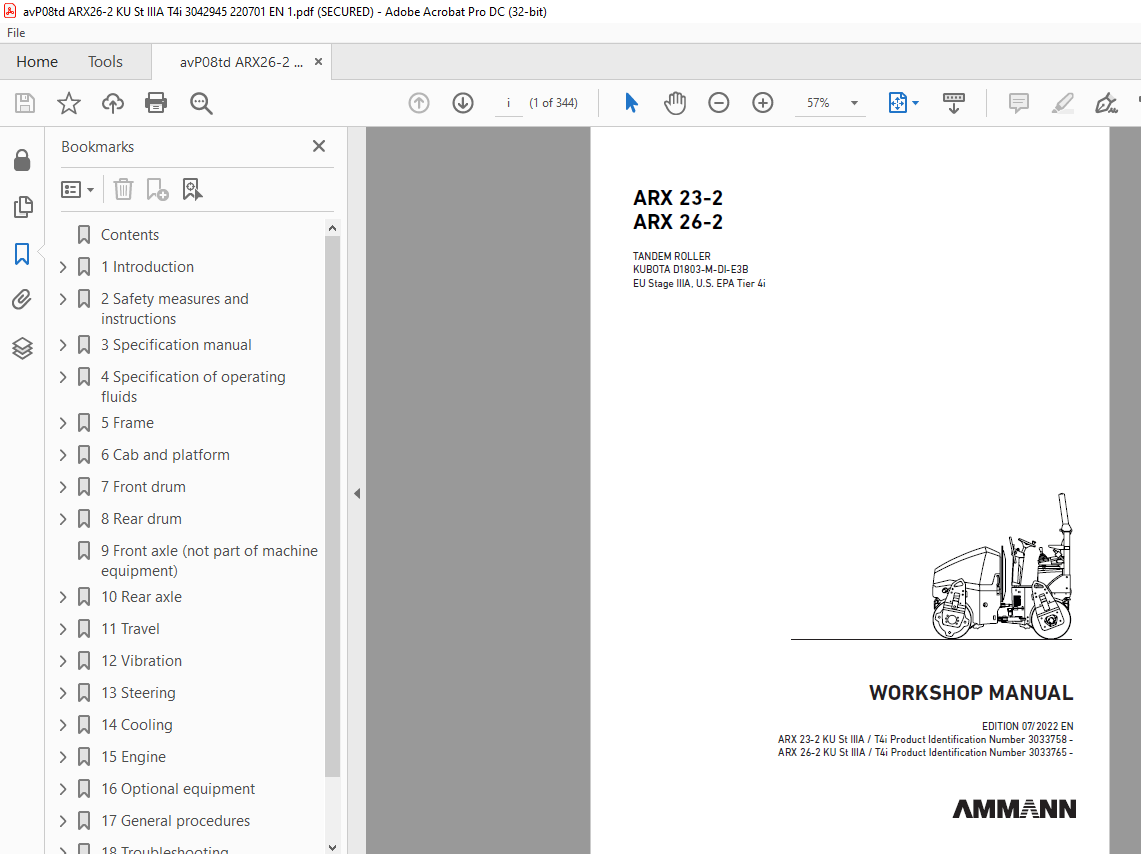
Task: Select the Highlight text pen tool
Action: [1062, 103]
